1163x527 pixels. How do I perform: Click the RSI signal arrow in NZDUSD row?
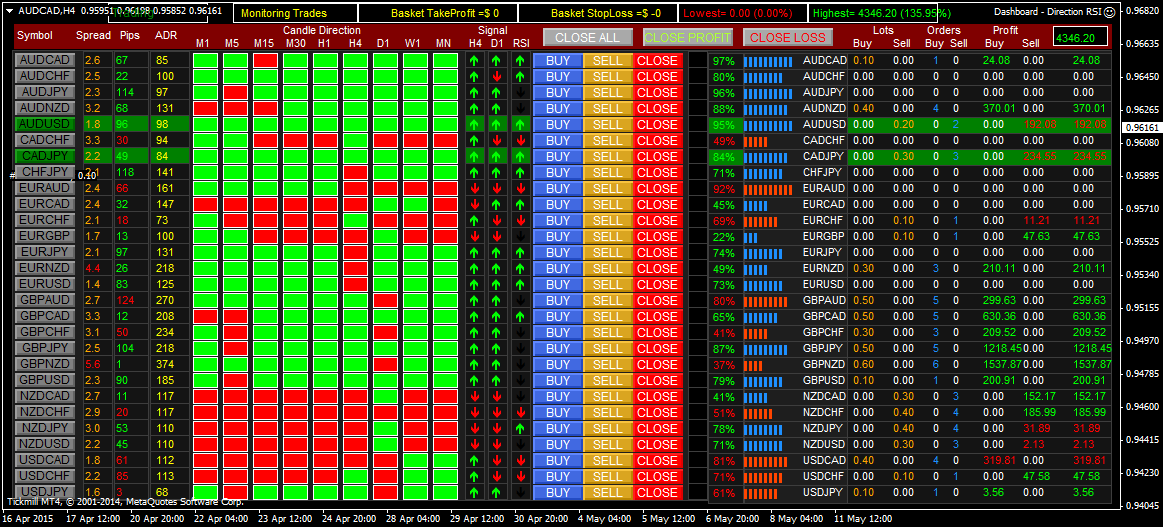click(521, 445)
